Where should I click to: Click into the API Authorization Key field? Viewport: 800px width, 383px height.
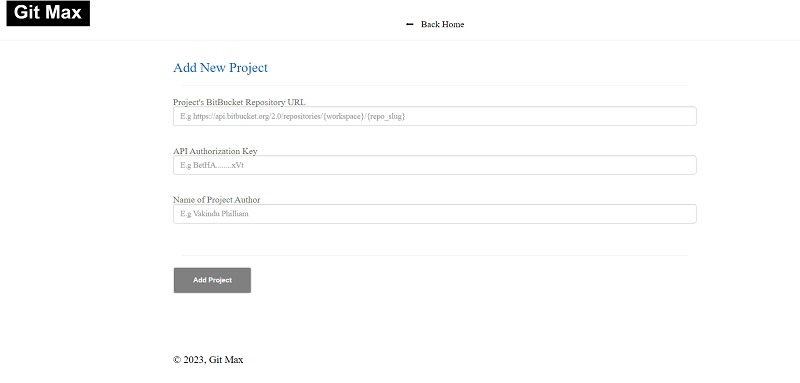(x=435, y=165)
